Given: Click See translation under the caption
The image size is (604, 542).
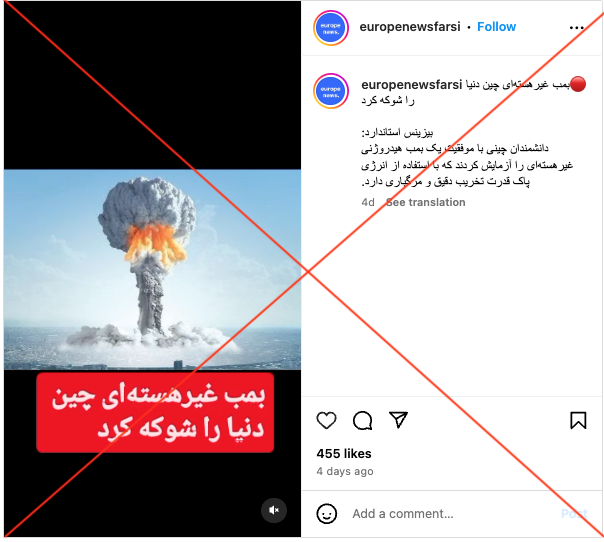Looking at the screenshot, I should pos(426,202).
